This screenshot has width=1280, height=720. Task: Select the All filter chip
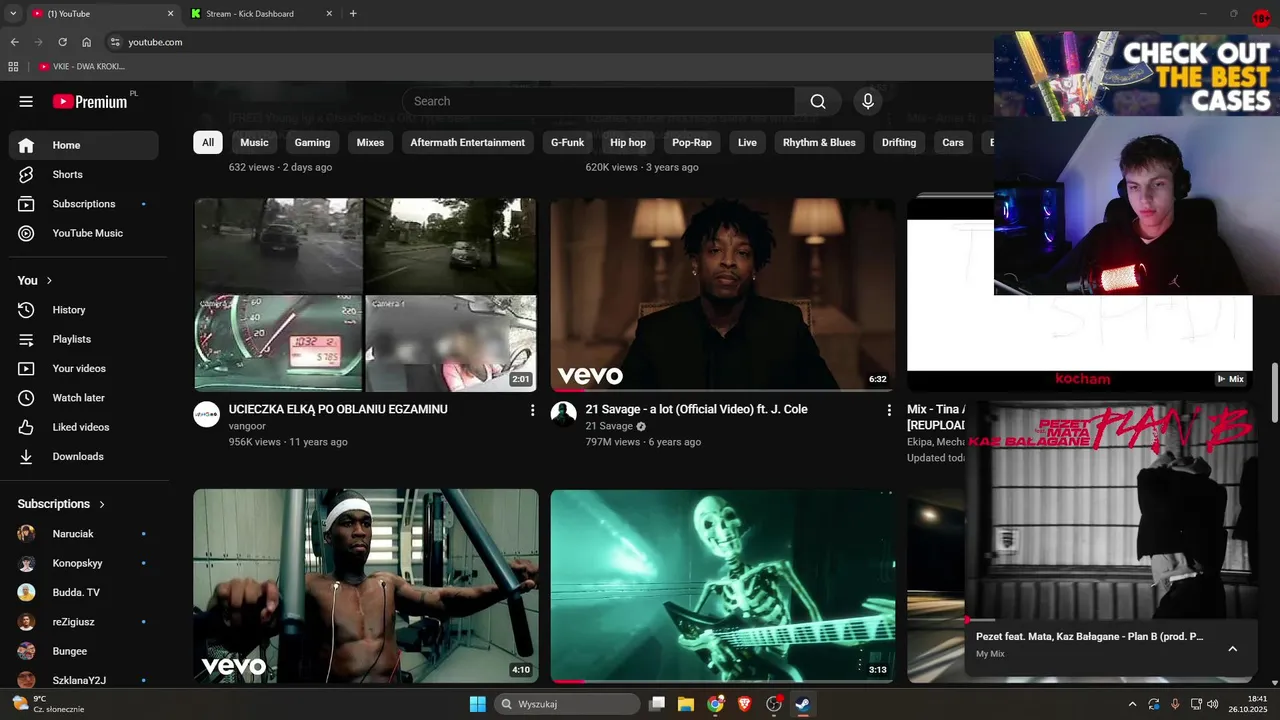(208, 143)
